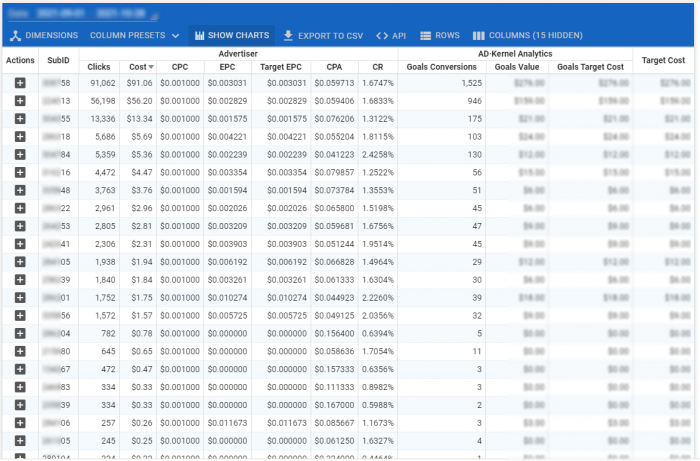Open the Rows settings
Viewport: 700px width, 461px height.
coord(440,36)
